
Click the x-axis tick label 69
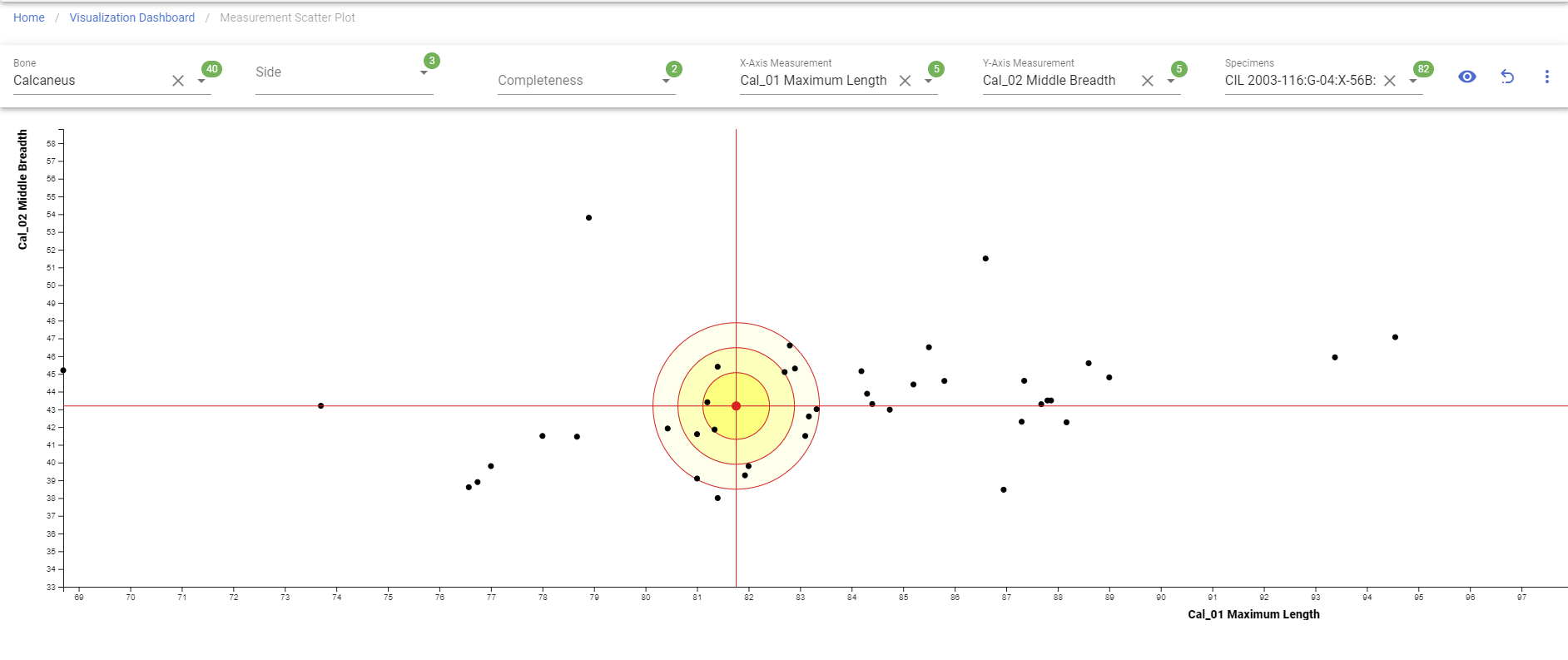point(79,598)
